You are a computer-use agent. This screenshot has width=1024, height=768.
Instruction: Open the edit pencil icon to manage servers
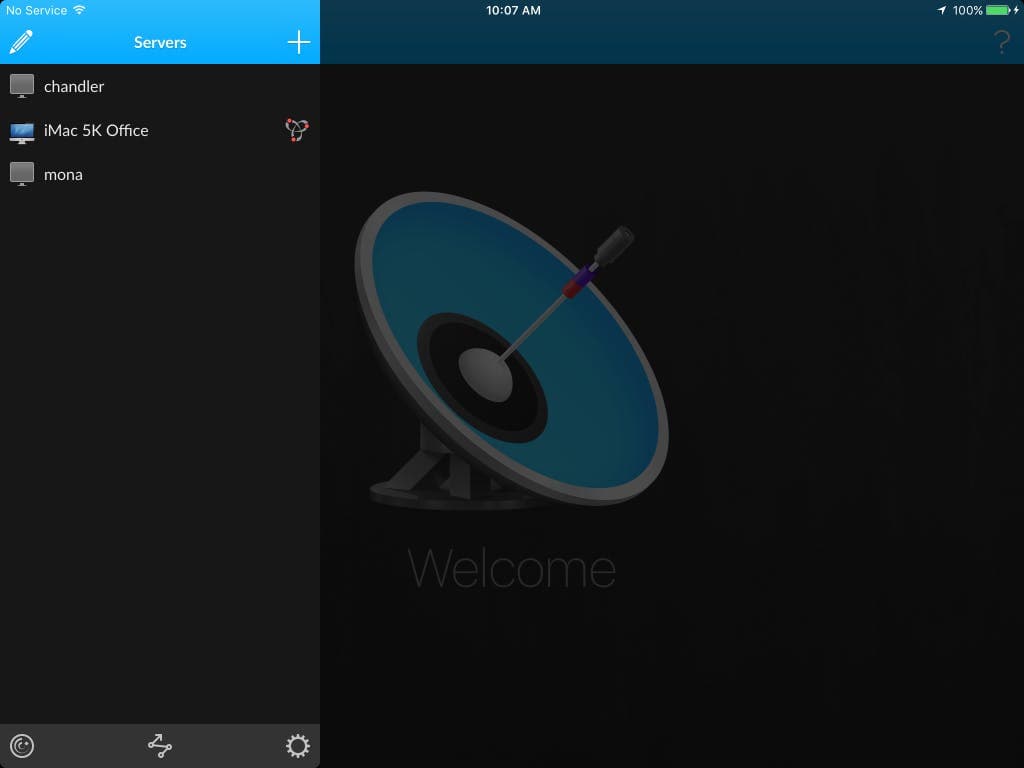[22, 43]
